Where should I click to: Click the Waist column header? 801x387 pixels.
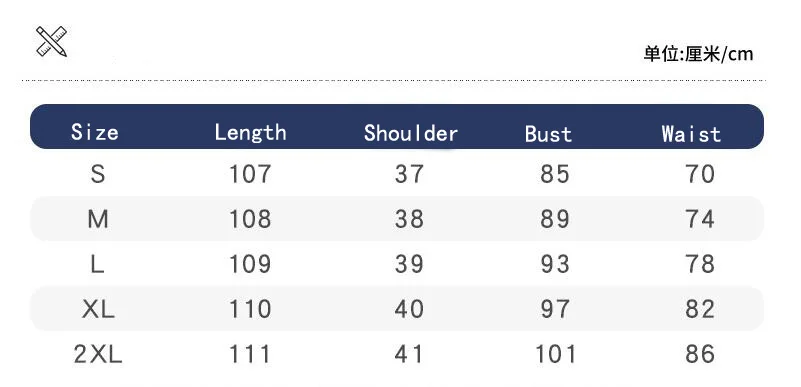tap(691, 134)
